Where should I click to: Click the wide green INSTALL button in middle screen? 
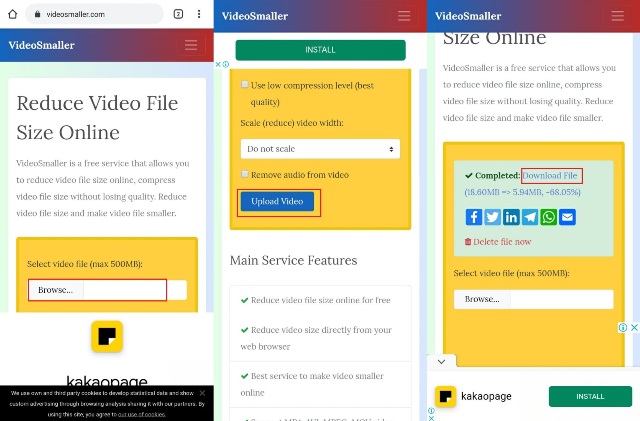click(x=320, y=50)
